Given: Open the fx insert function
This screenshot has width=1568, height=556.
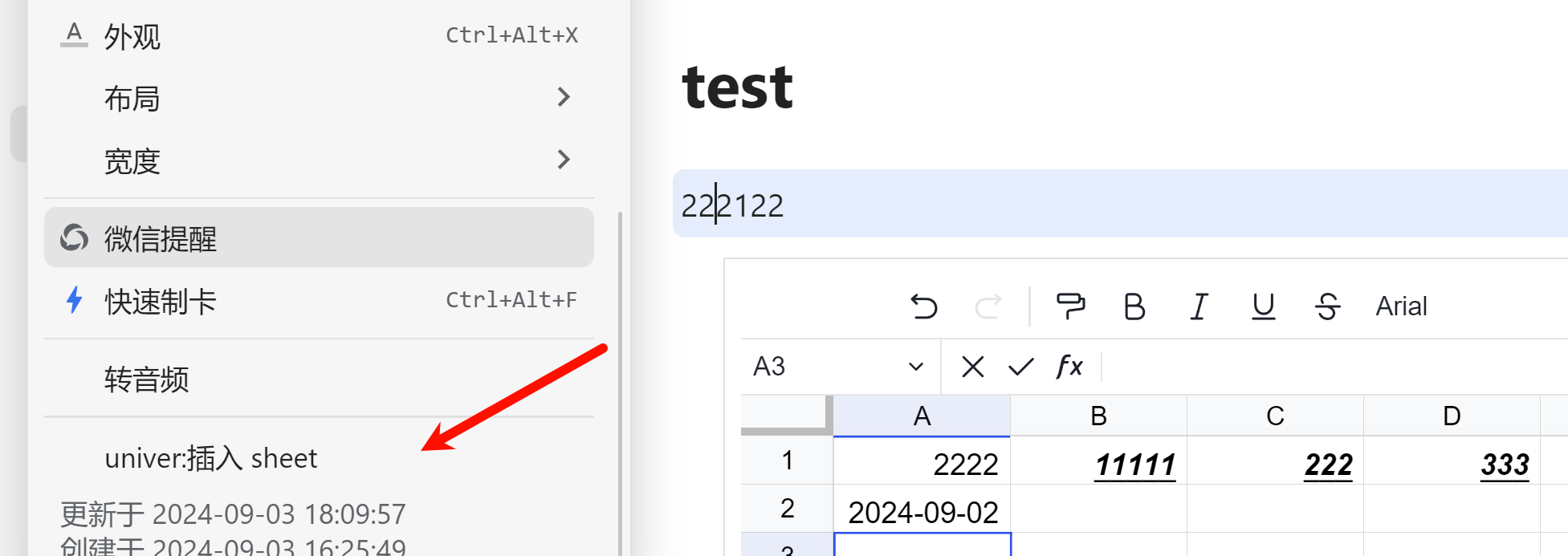Looking at the screenshot, I should click(1069, 367).
